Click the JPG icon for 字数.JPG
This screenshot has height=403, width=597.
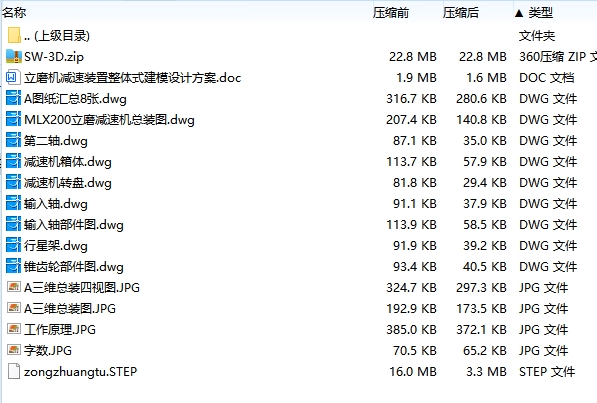pos(13,350)
